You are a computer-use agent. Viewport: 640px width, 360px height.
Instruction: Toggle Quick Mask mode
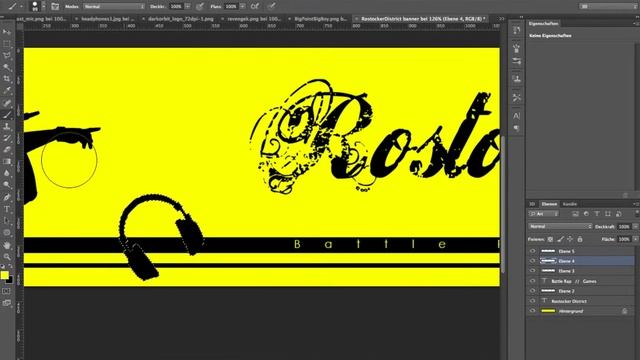click(7, 291)
